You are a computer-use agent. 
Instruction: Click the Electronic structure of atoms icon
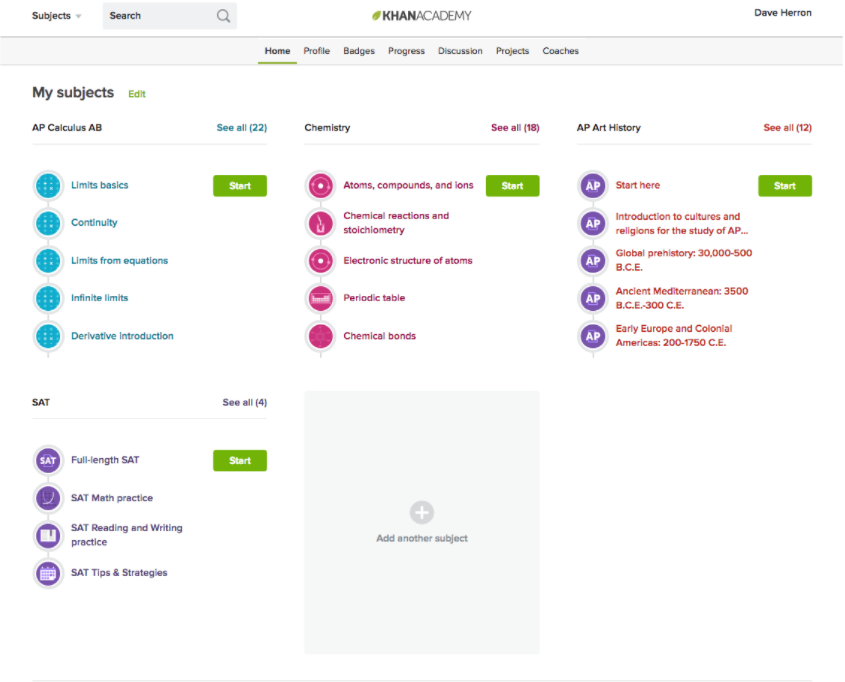click(321, 261)
